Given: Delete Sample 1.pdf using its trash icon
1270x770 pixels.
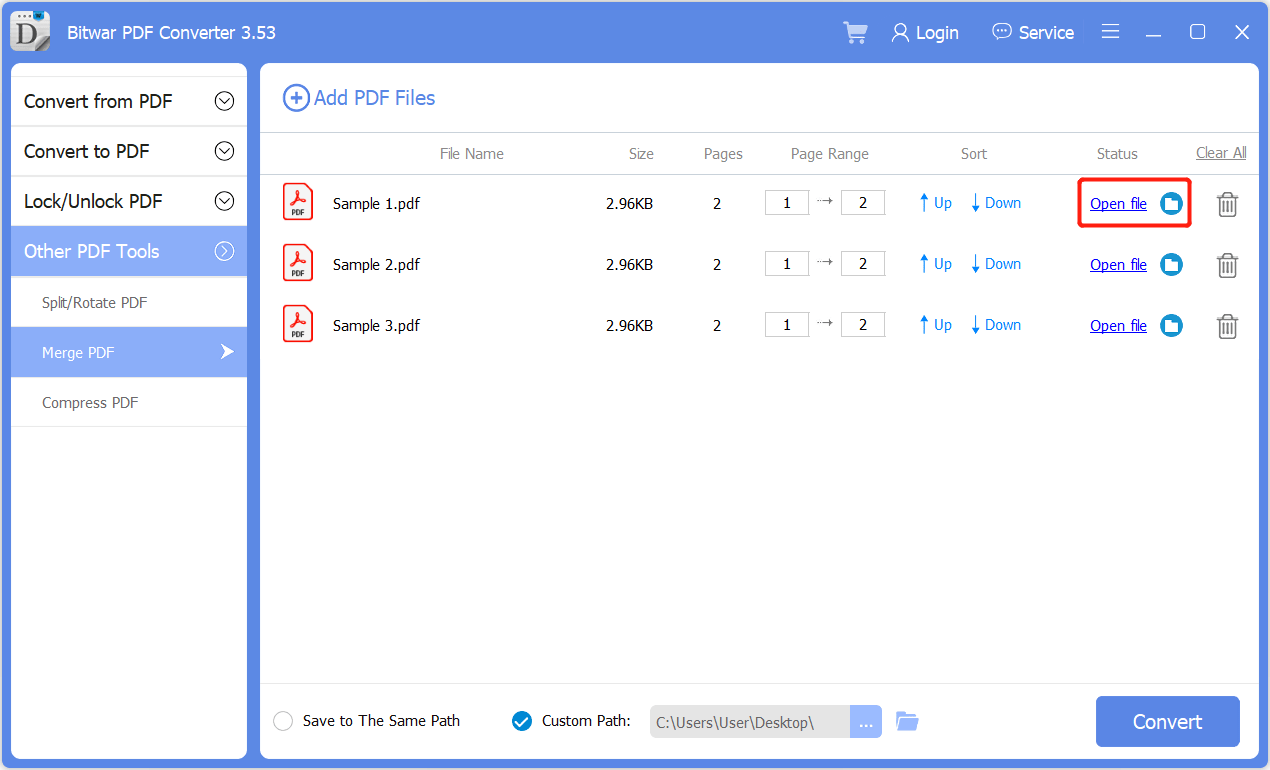Looking at the screenshot, I should click(x=1227, y=203).
